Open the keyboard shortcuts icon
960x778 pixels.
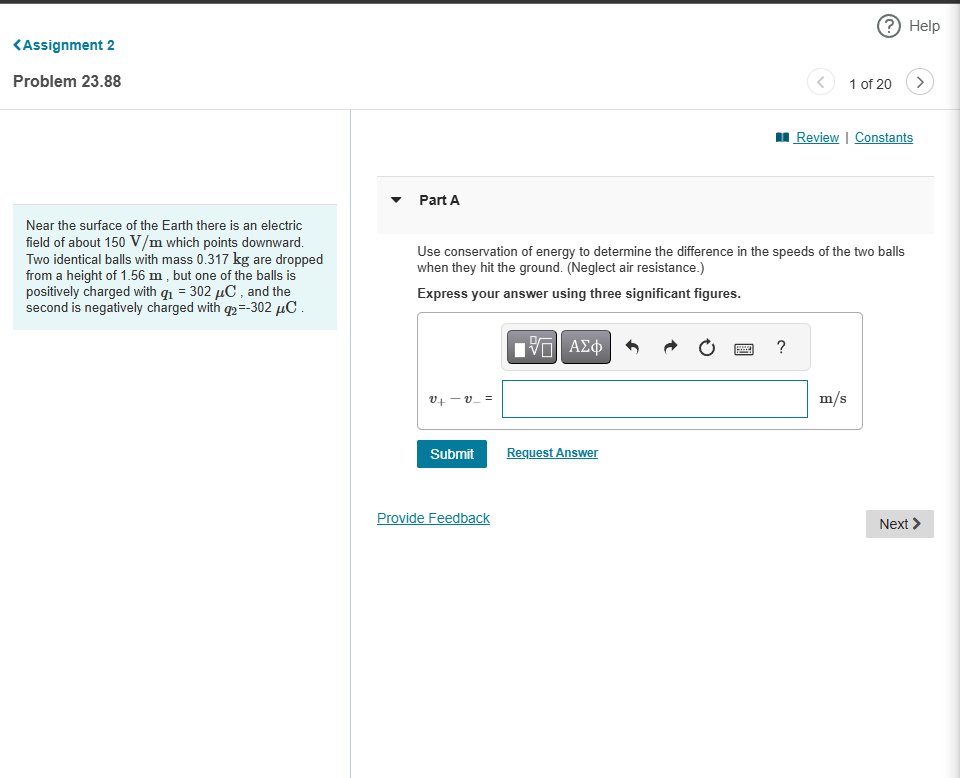click(x=744, y=349)
